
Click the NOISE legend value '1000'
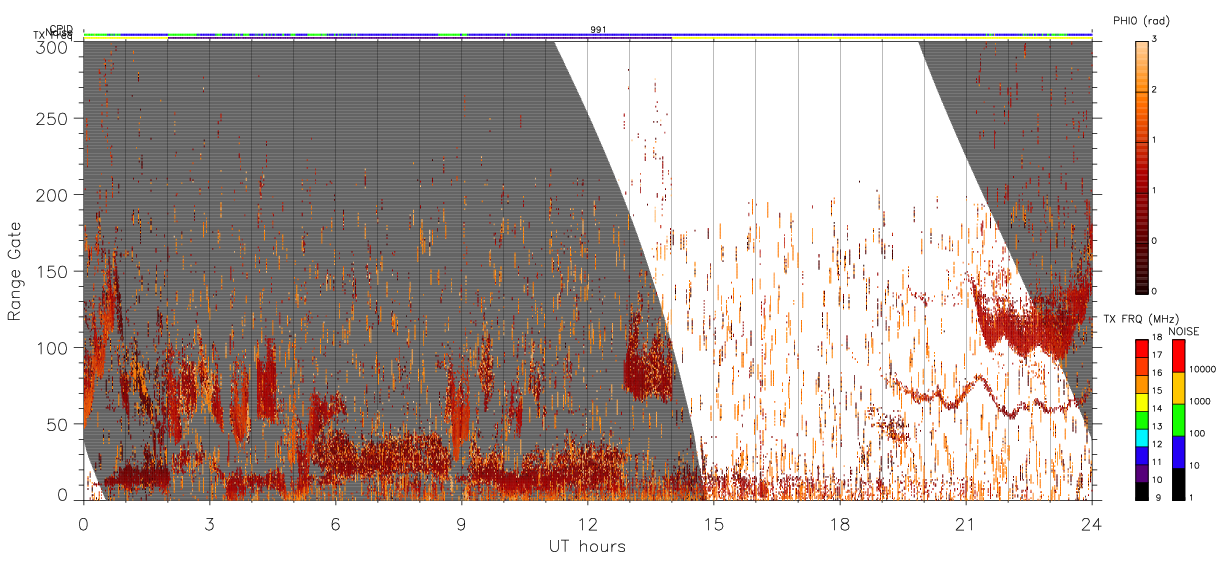coord(1200,403)
